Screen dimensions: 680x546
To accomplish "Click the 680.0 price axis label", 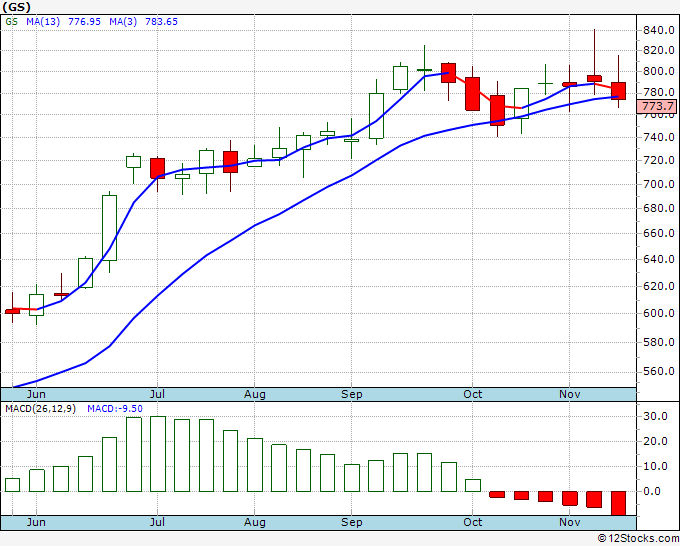I will (659, 209).
